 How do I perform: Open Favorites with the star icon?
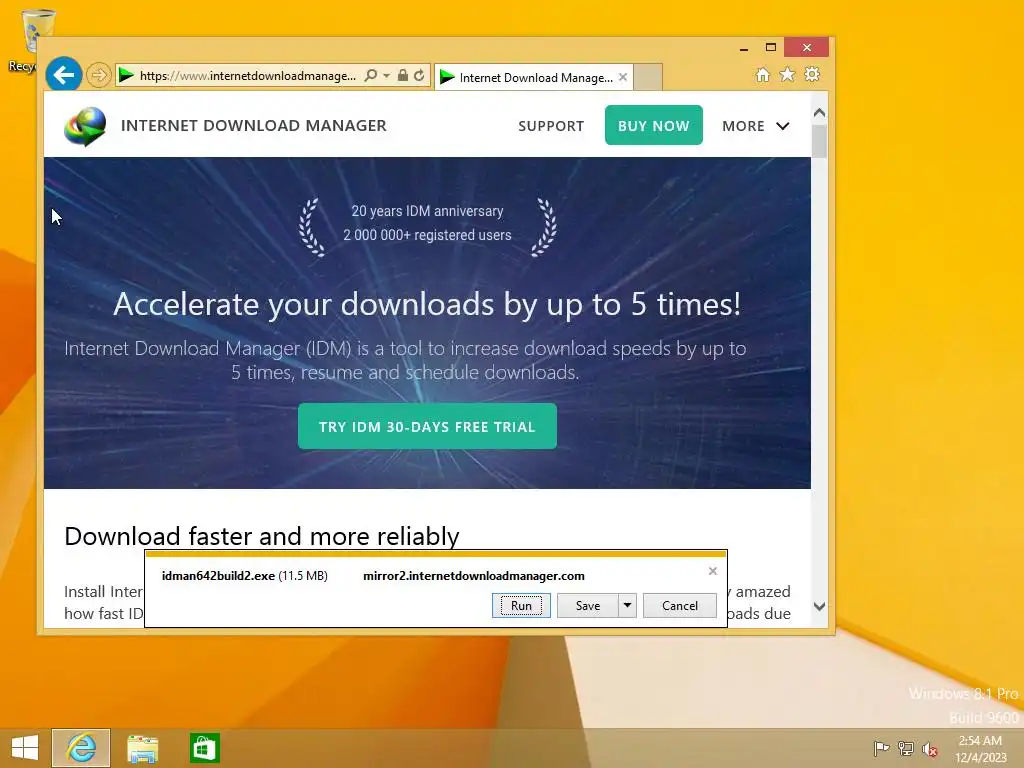point(788,74)
